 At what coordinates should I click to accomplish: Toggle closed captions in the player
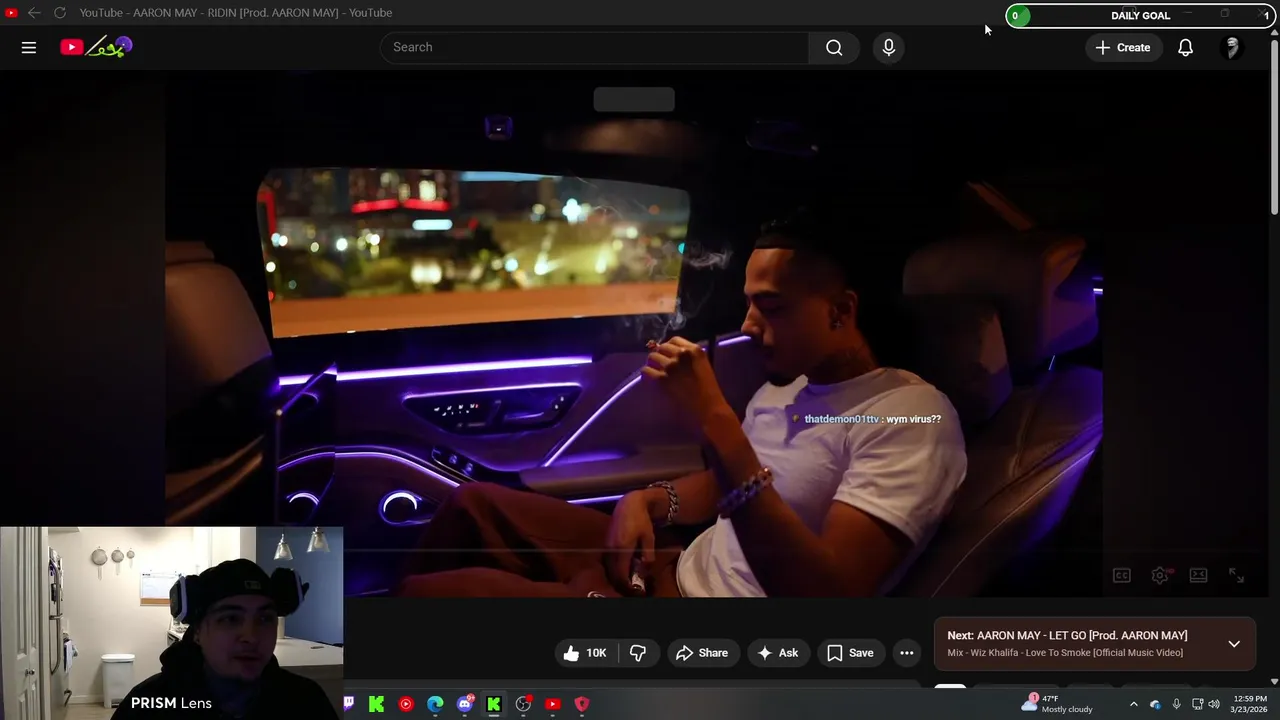[x=1122, y=575]
